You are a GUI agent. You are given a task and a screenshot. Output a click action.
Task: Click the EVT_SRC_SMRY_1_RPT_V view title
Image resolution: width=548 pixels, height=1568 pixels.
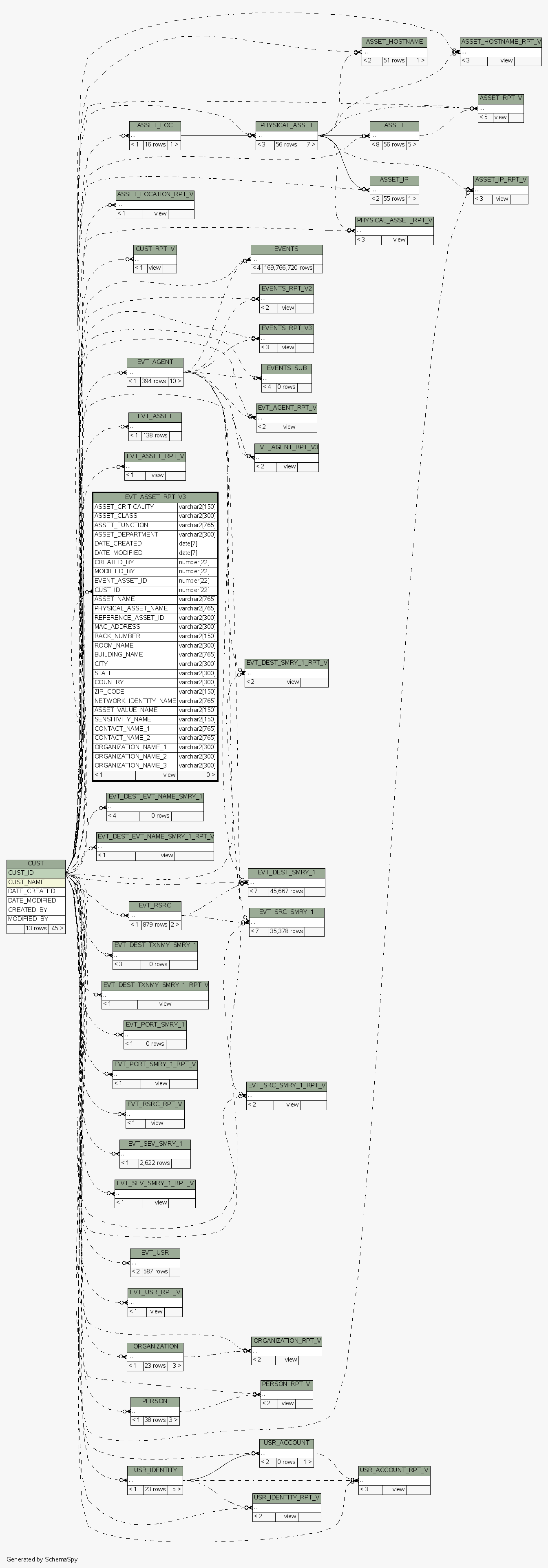(287, 1085)
